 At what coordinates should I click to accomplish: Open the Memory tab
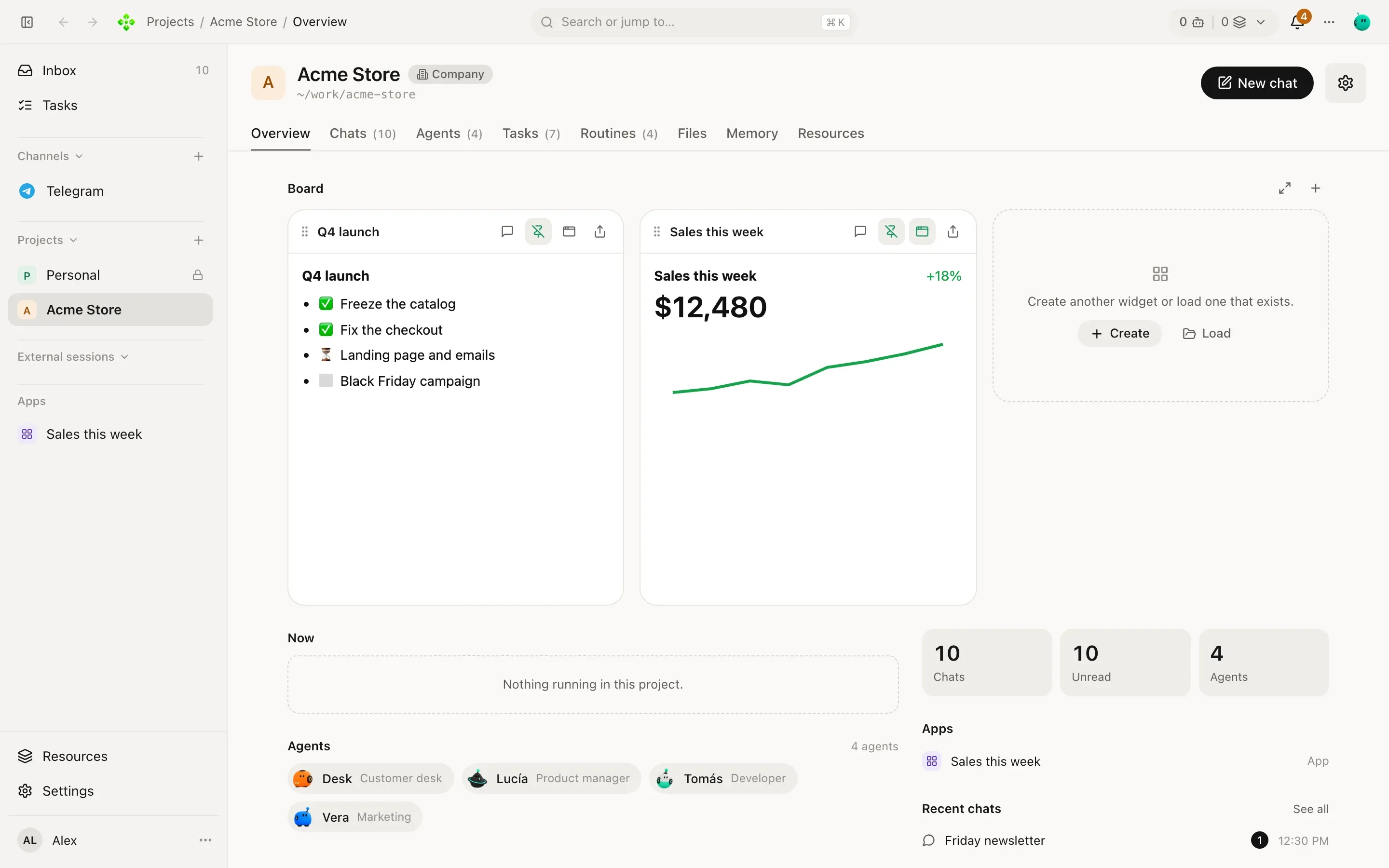click(x=752, y=133)
